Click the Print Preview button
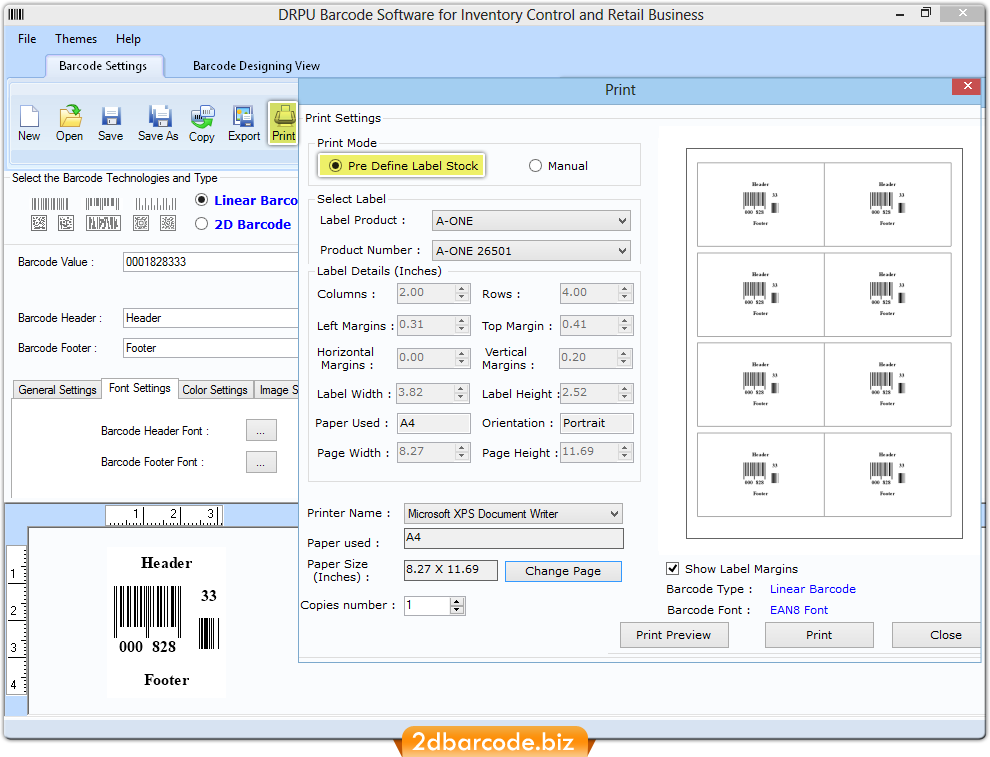This screenshot has width=990, height=757. click(x=674, y=635)
